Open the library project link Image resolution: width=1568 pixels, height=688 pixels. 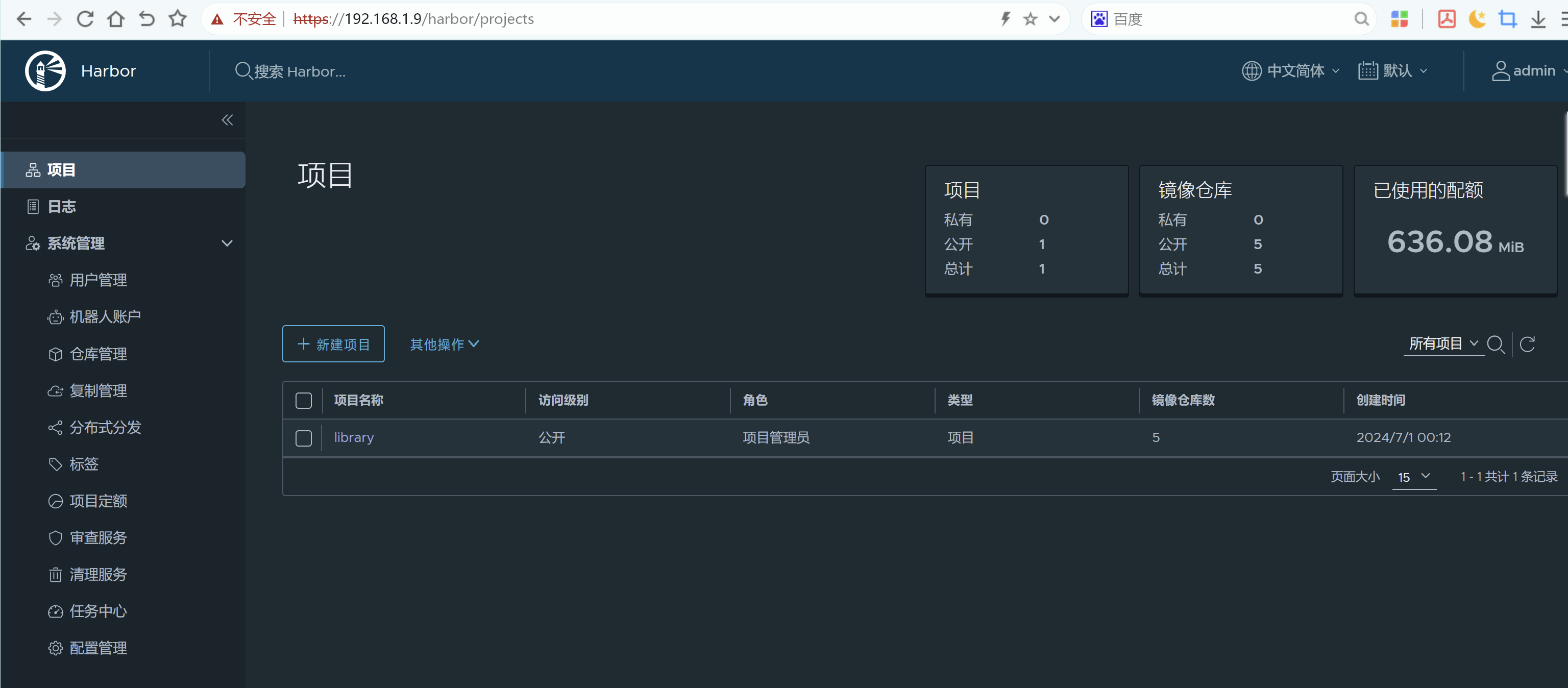point(354,437)
